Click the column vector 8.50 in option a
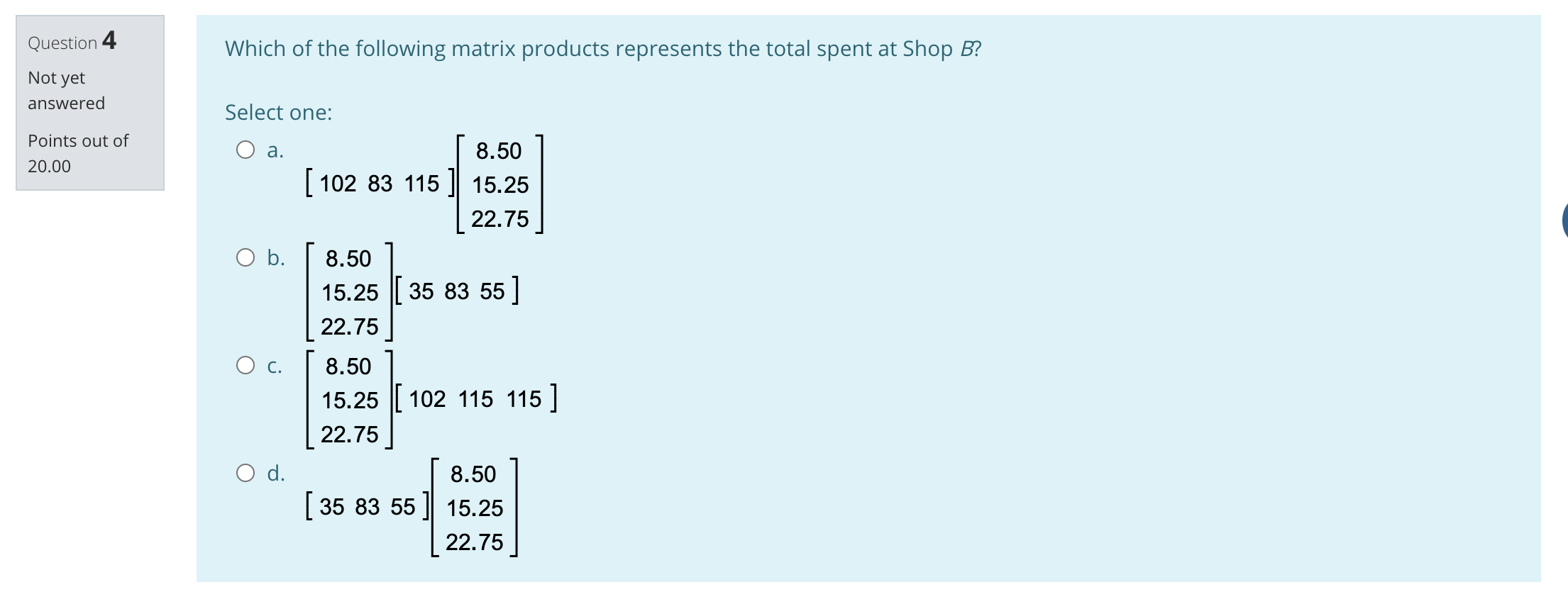The width and height of the screenshot is (1568, 604). tap(499, 150)
